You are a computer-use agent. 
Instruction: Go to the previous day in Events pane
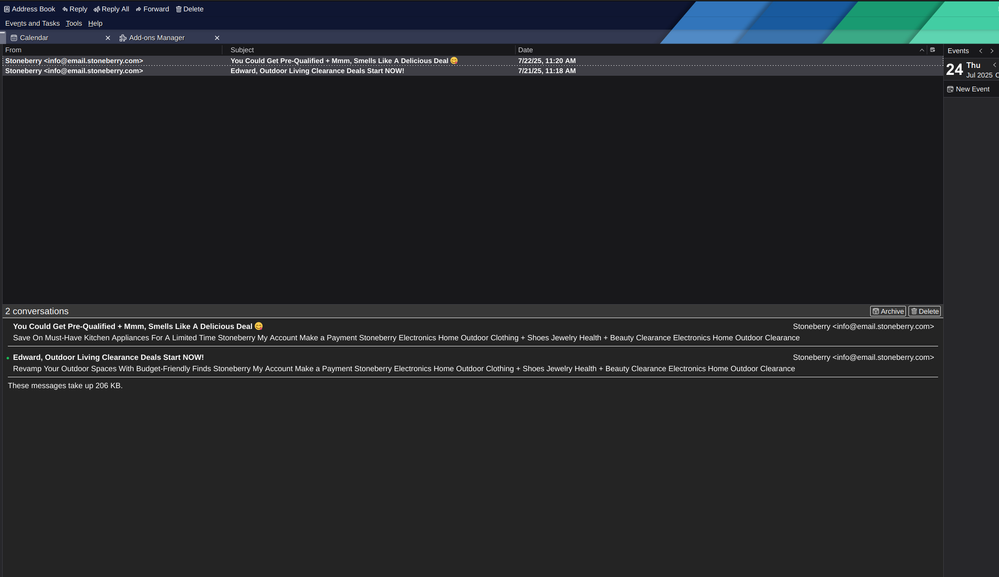coord(981,51)
